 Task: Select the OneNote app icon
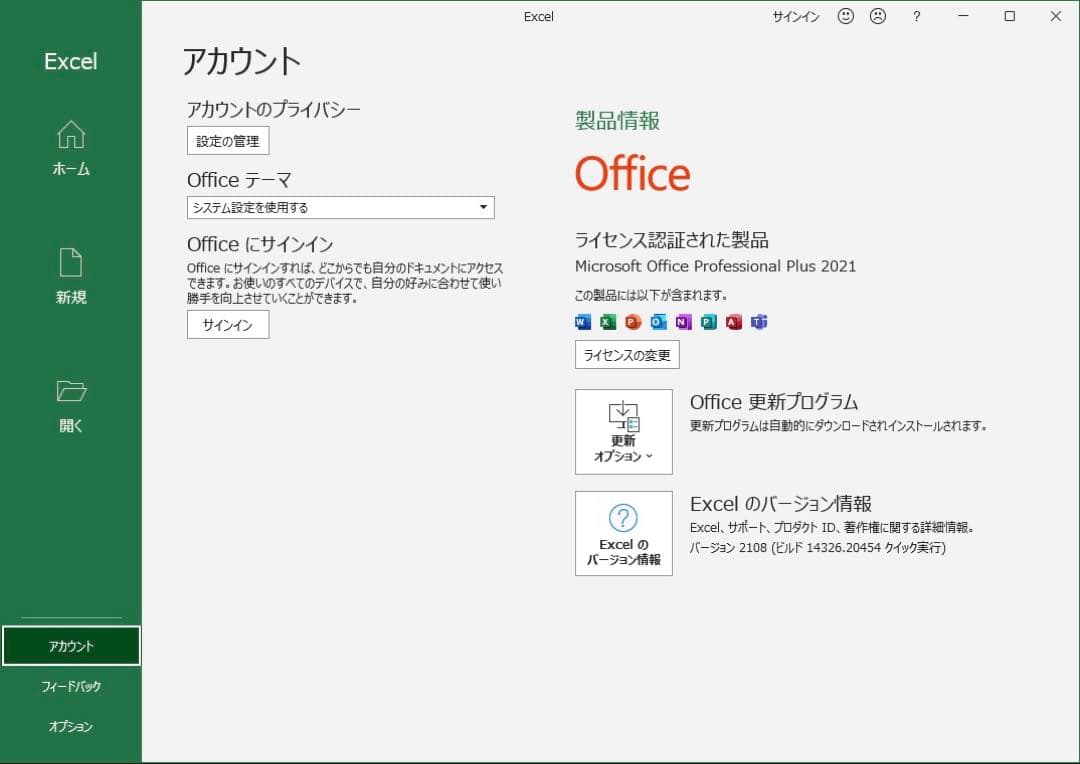point(683,322)
